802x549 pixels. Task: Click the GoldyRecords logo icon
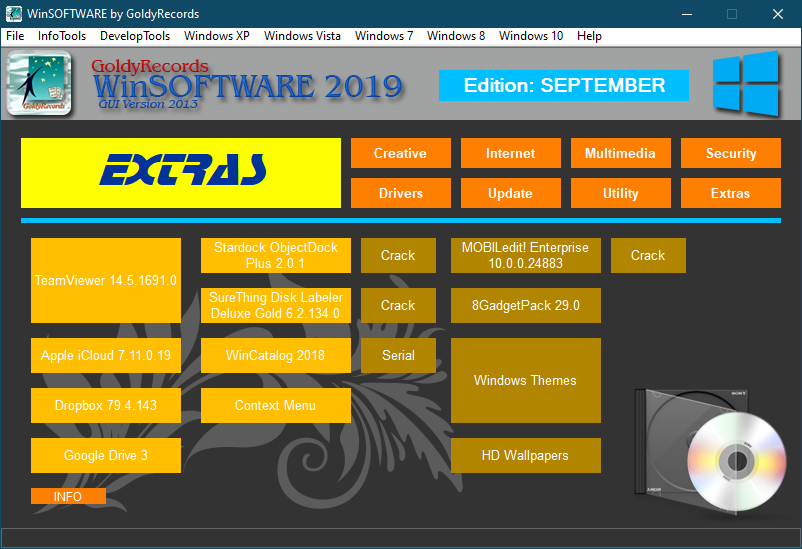[39, 83]
